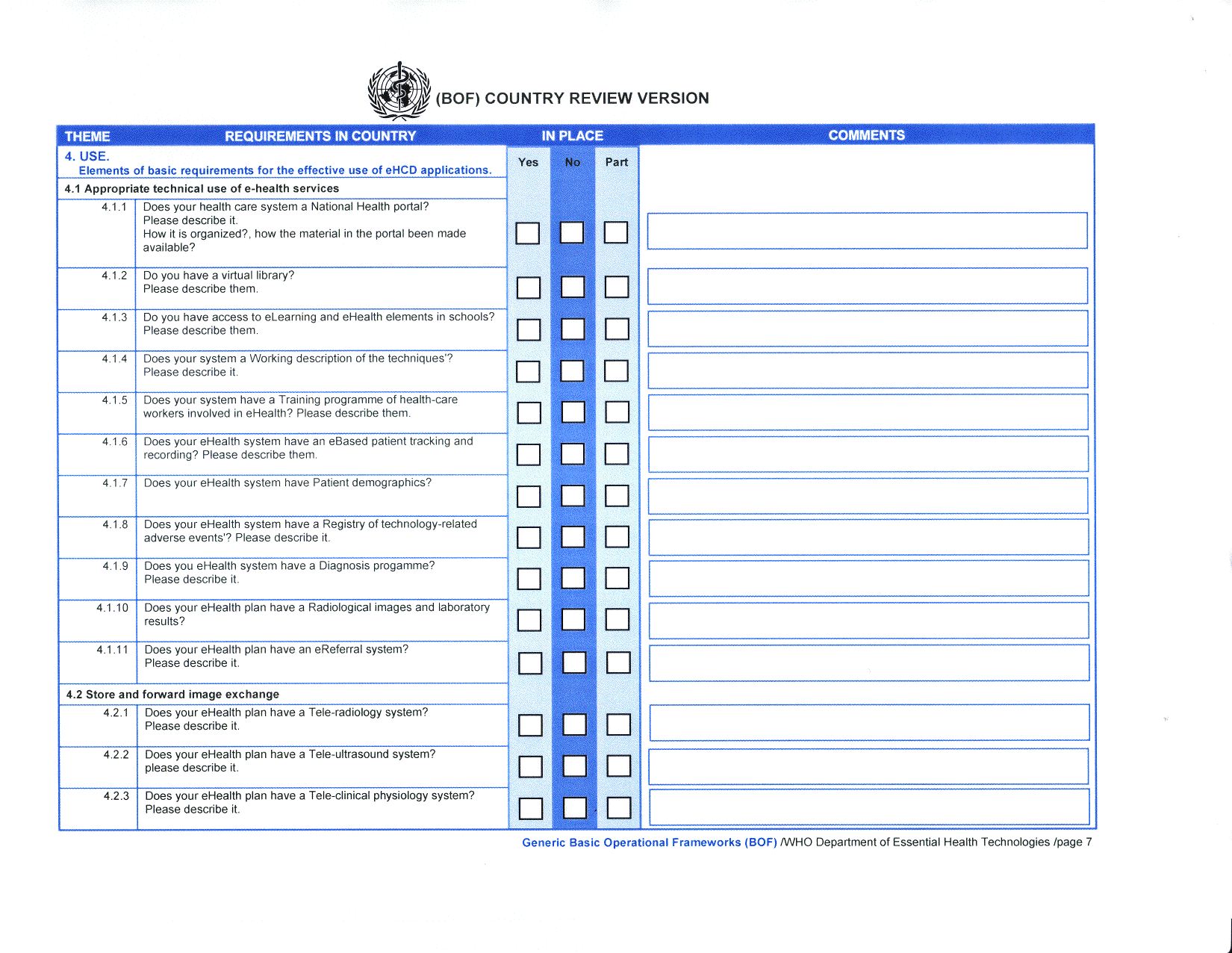The height and width of the screenshot is (953, 1232).
Task: Check Part for 4.1.2 virtual library
Action: pyautogui.click(x=617, y=288)
